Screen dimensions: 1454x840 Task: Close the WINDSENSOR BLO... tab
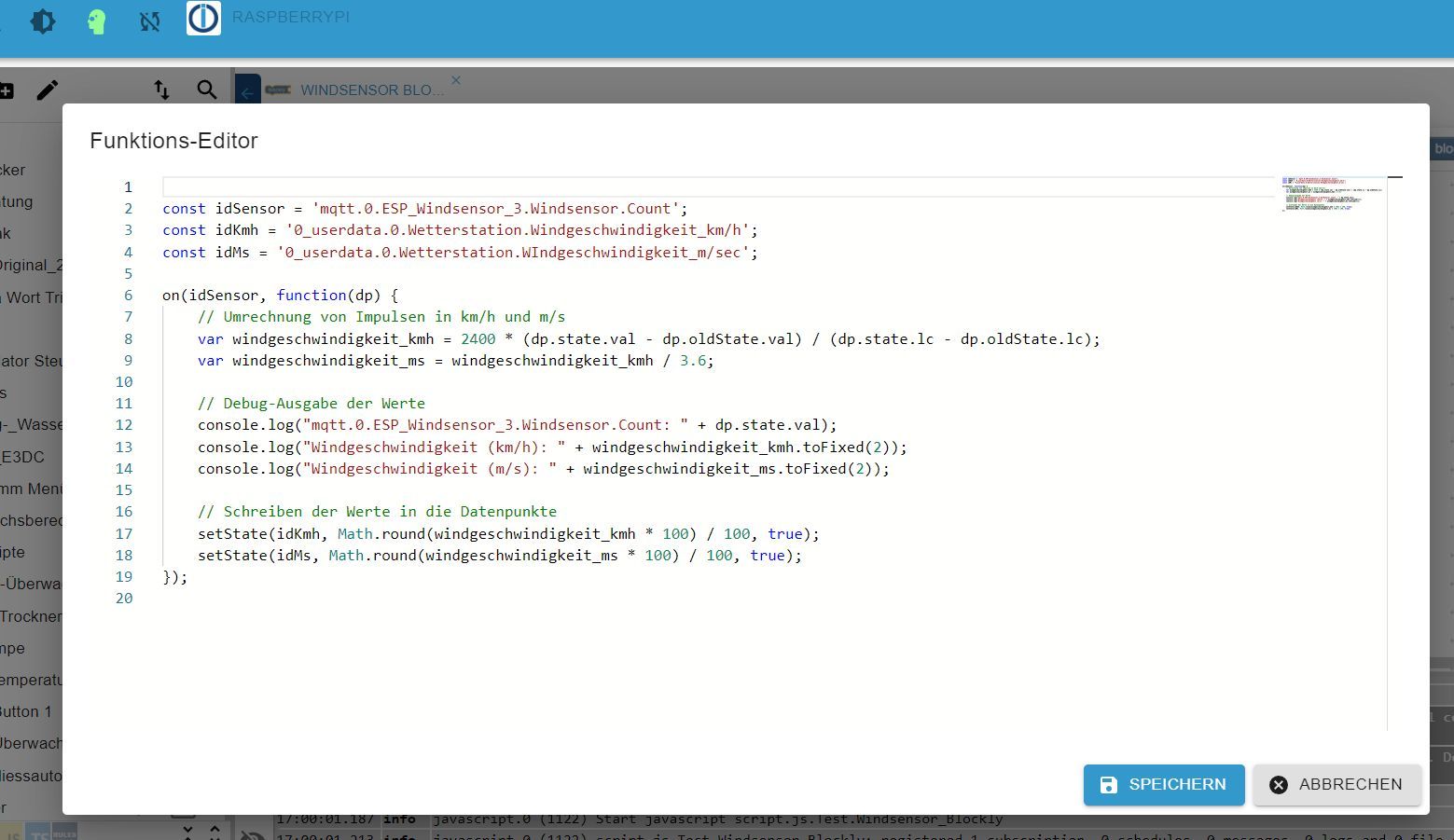click(x=456, y=80)
